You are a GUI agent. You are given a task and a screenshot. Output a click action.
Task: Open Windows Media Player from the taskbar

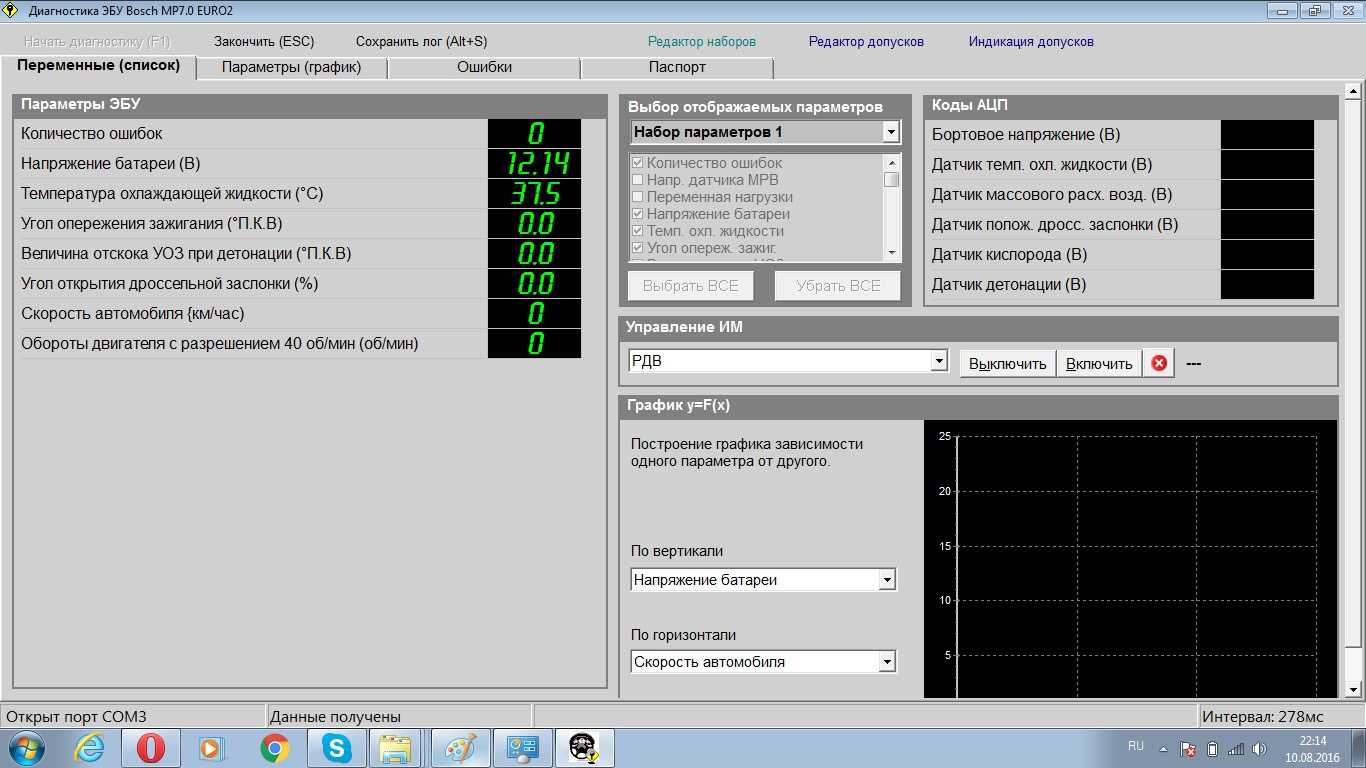point(211,748)
